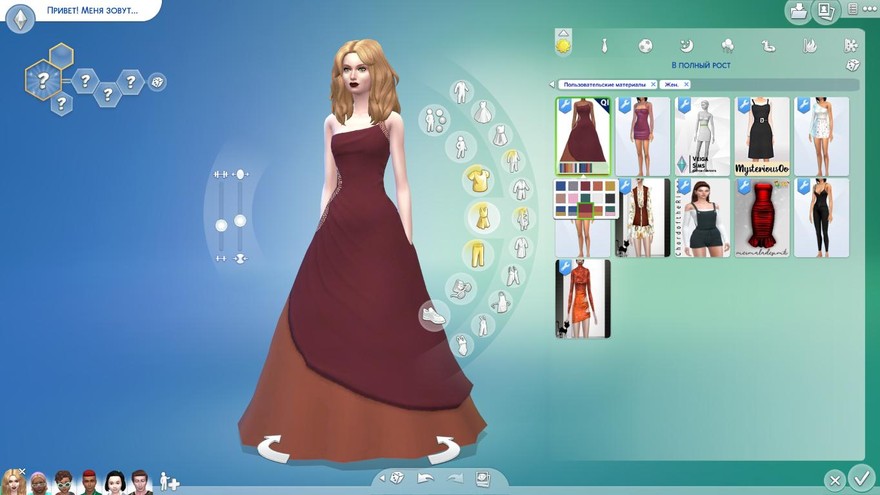The width and height of the screenshot is (880, 495).
Task: Select the Full Body dress category
Action: click(482, 217)
